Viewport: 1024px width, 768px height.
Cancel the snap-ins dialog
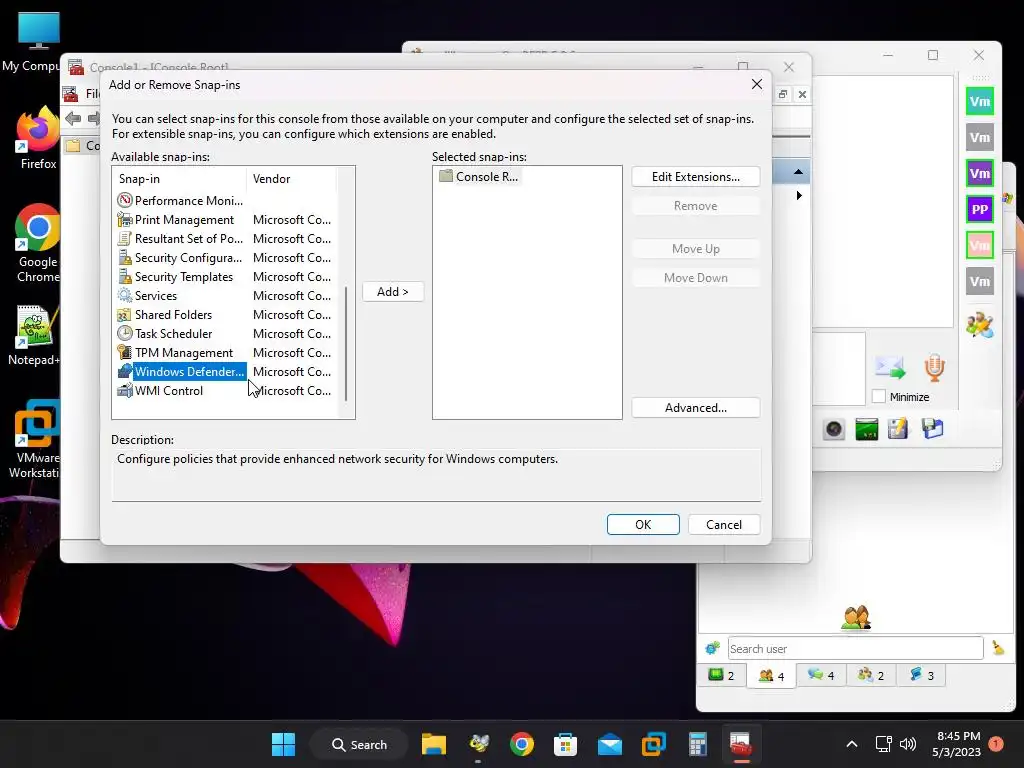pos(724,524)
